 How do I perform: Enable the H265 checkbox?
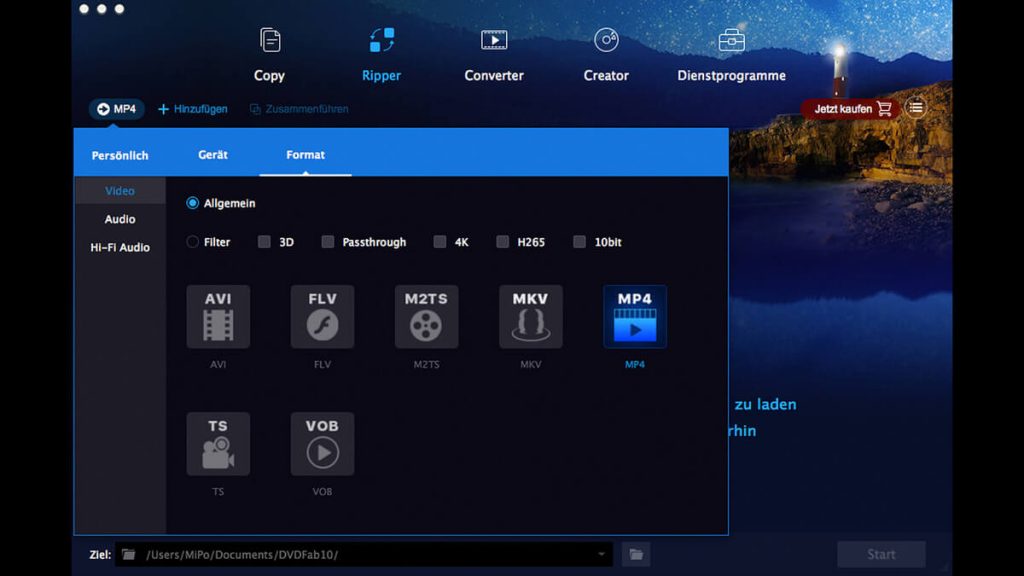(502, 242)
